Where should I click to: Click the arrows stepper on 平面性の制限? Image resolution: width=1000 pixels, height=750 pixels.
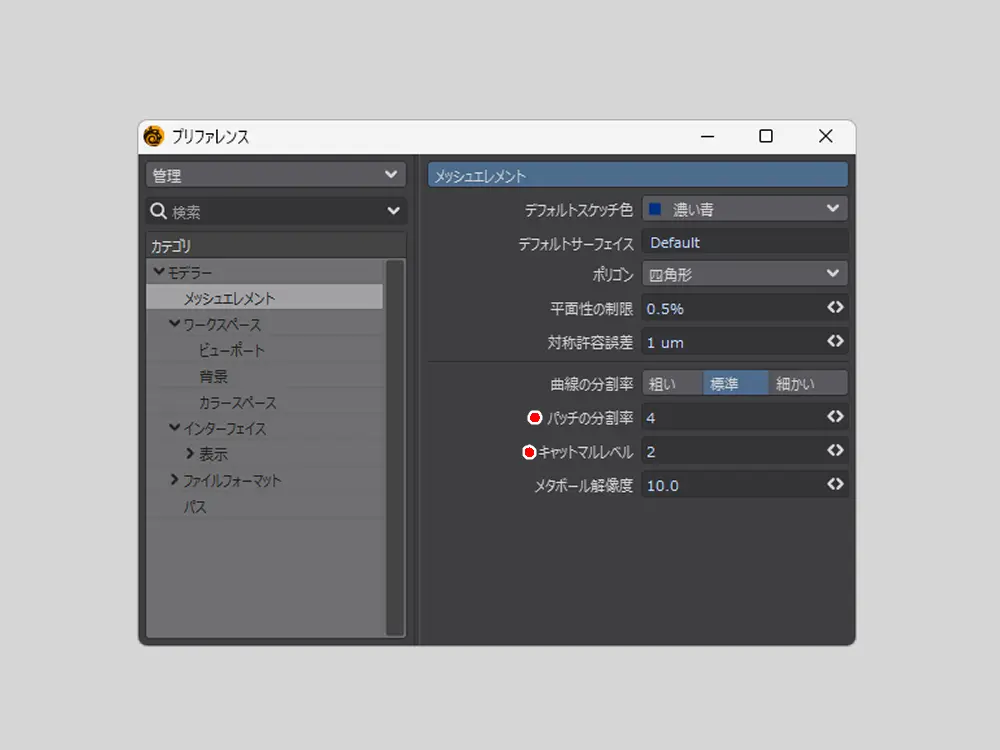835,308
